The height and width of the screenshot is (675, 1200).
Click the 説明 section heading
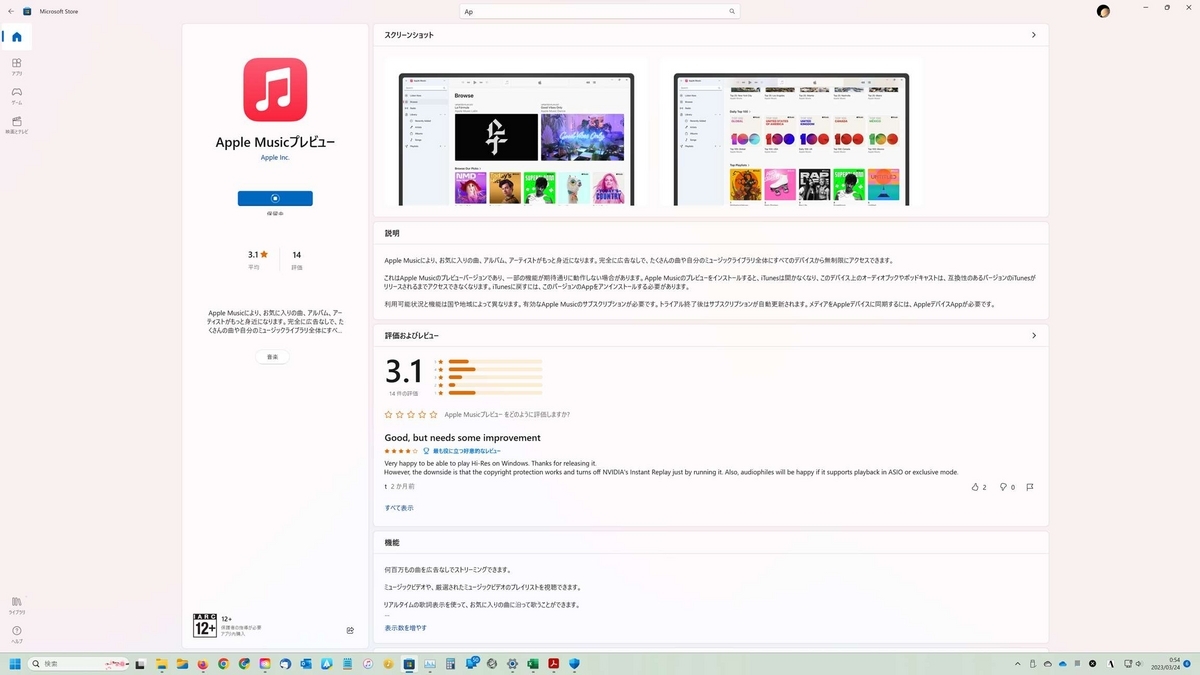(x=392, y=233)
